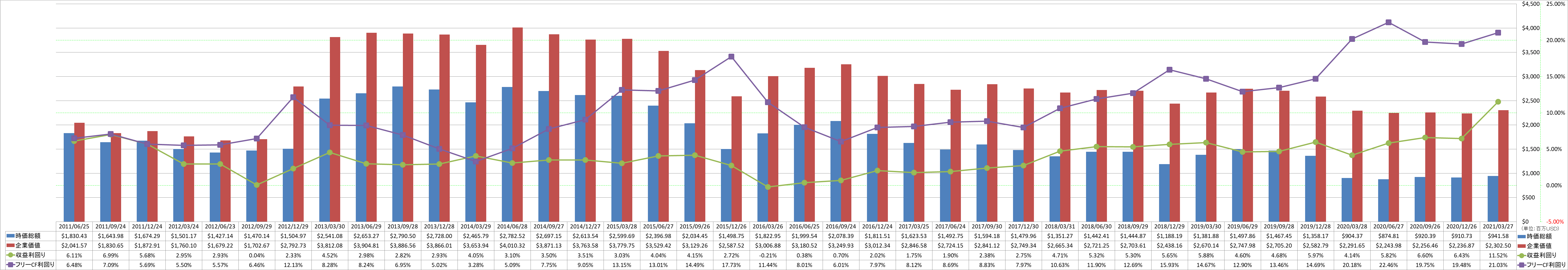1568x270 pixels.
Task: Click the 0.04% earnings yield cell
Action: click(257, 255)
